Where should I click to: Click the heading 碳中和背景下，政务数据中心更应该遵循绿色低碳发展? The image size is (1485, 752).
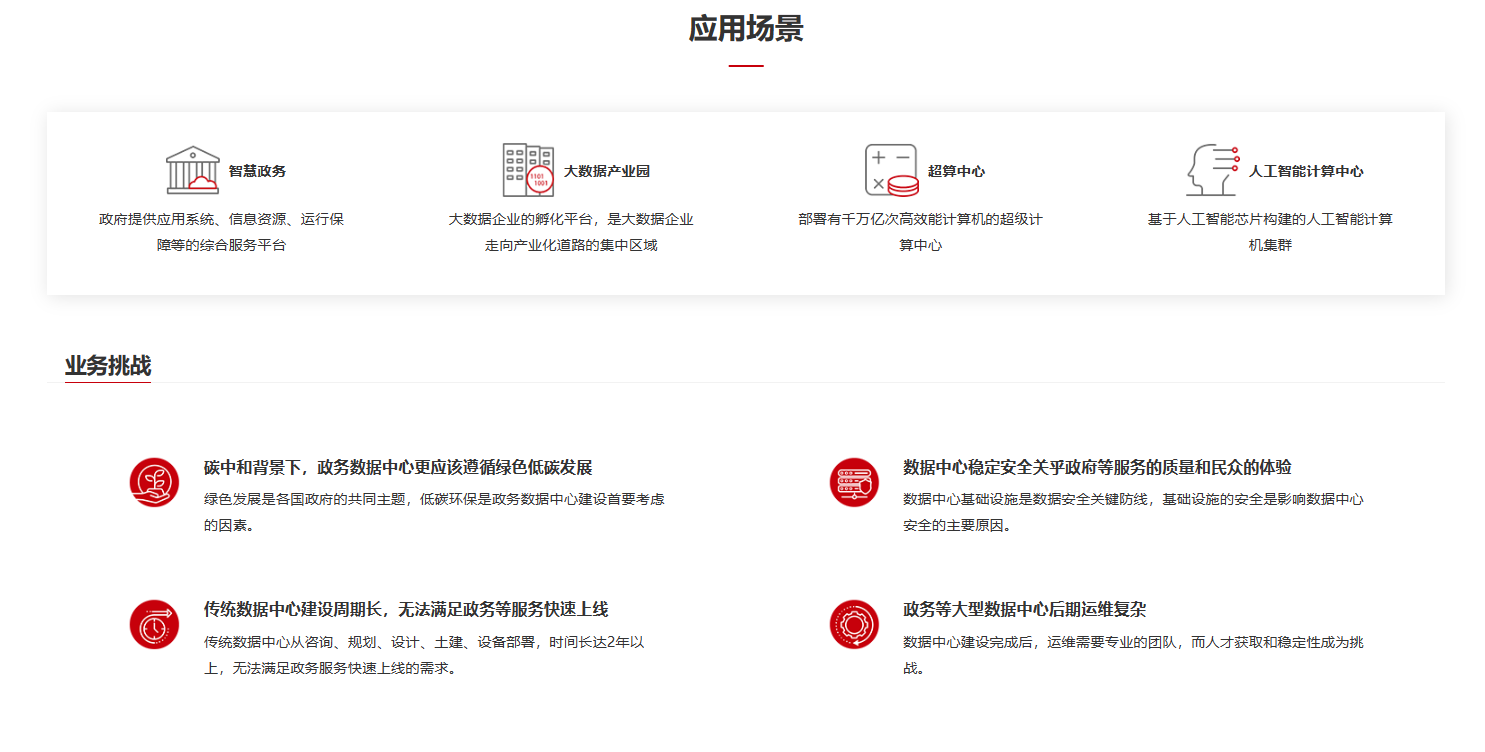pyautogui.click(x=398, y=467)
